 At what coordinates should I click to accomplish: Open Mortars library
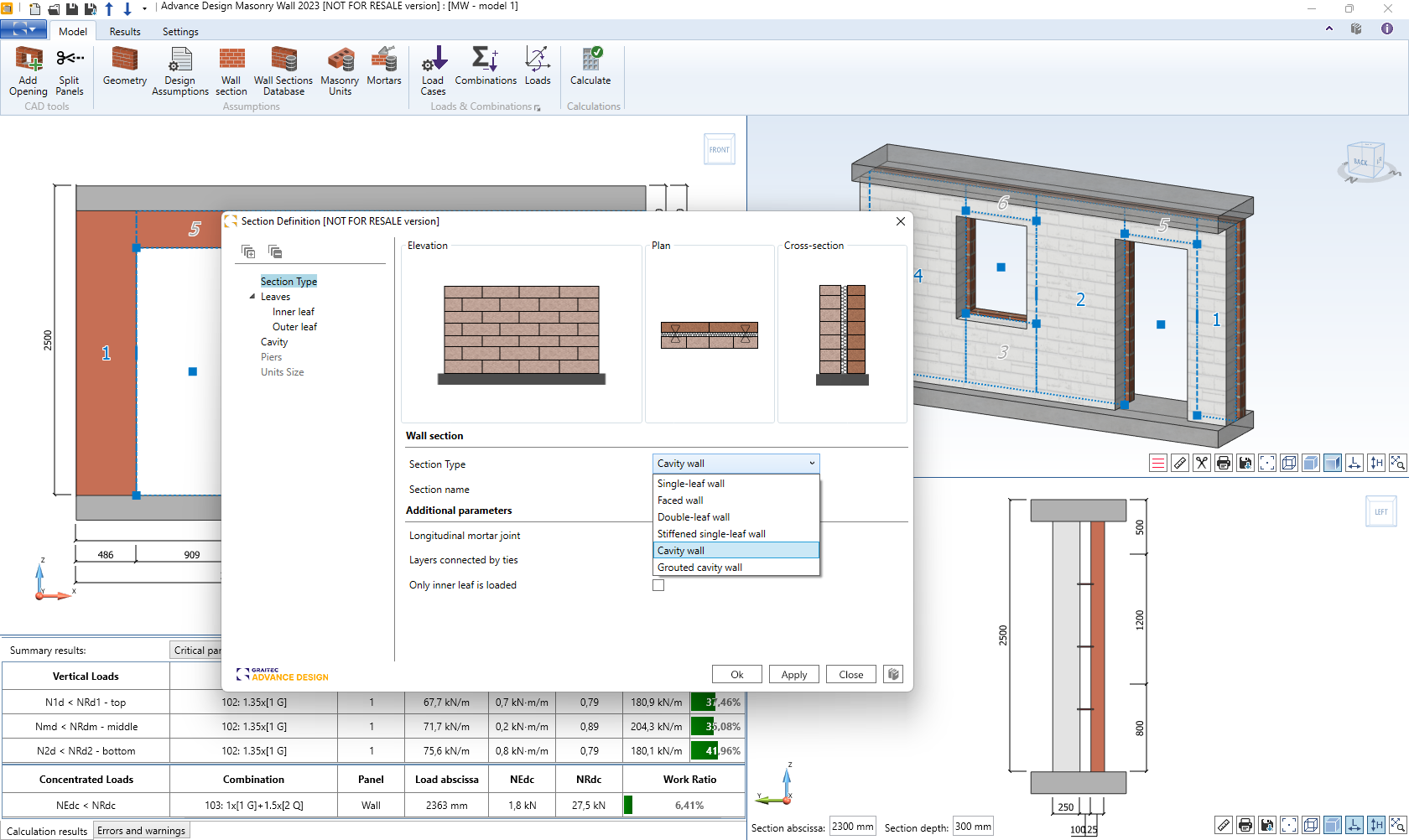tap(384, 65)
